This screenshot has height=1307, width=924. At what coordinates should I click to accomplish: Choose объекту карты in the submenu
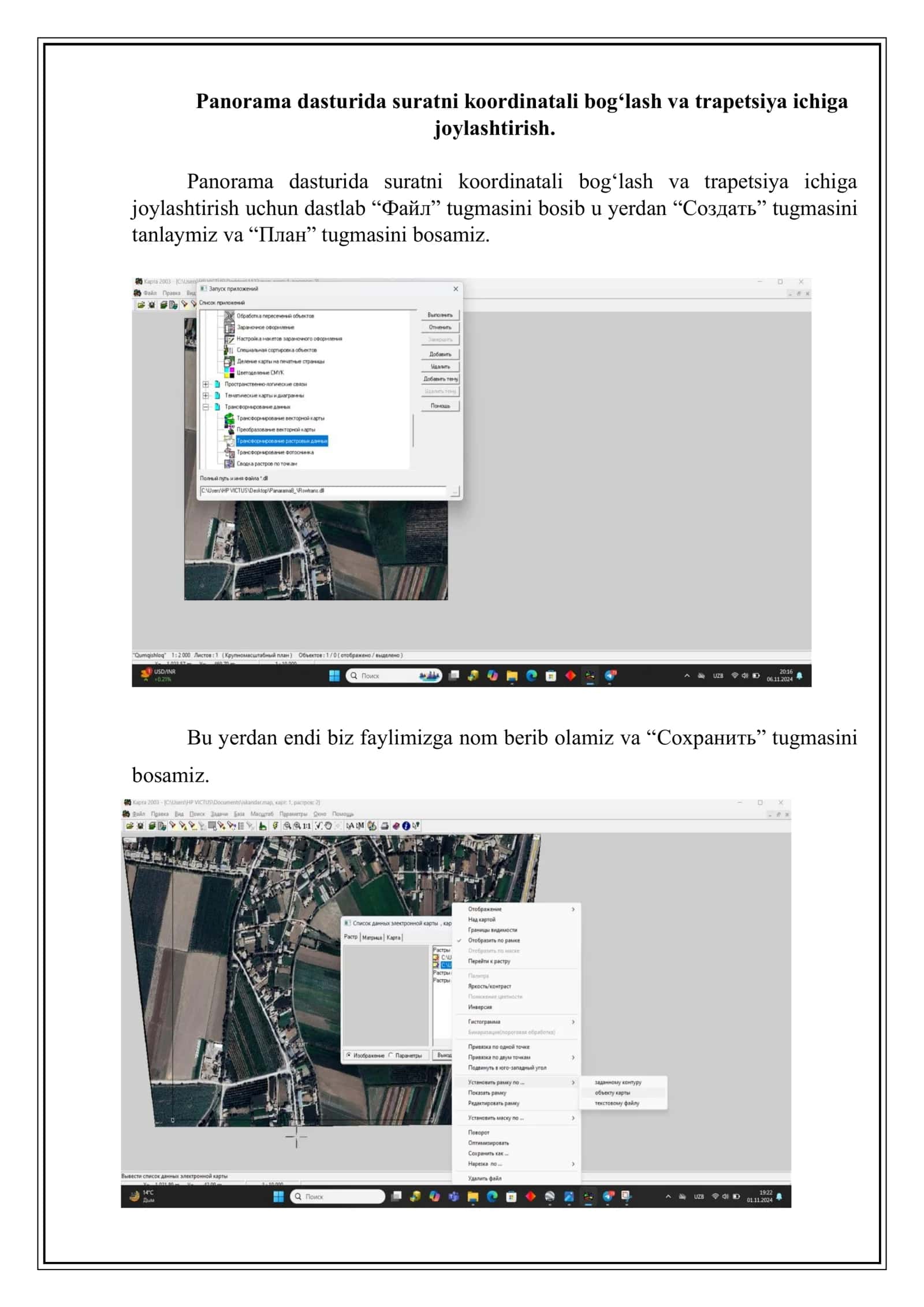pyautogui.click(x=623, y=1092)
